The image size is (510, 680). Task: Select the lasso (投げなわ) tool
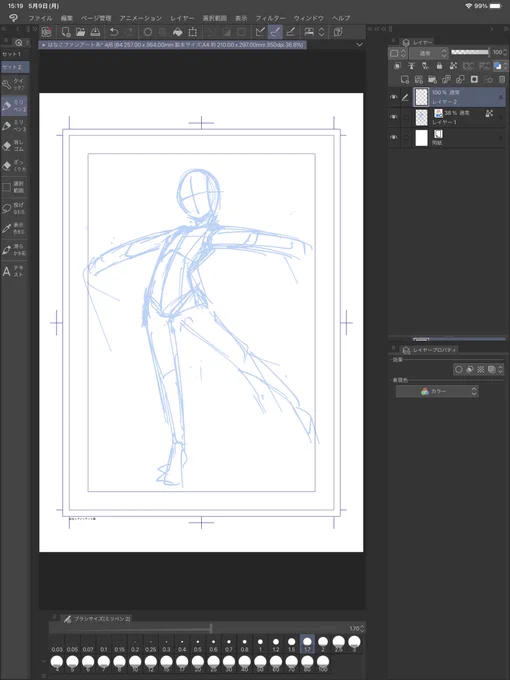point(14,208)
